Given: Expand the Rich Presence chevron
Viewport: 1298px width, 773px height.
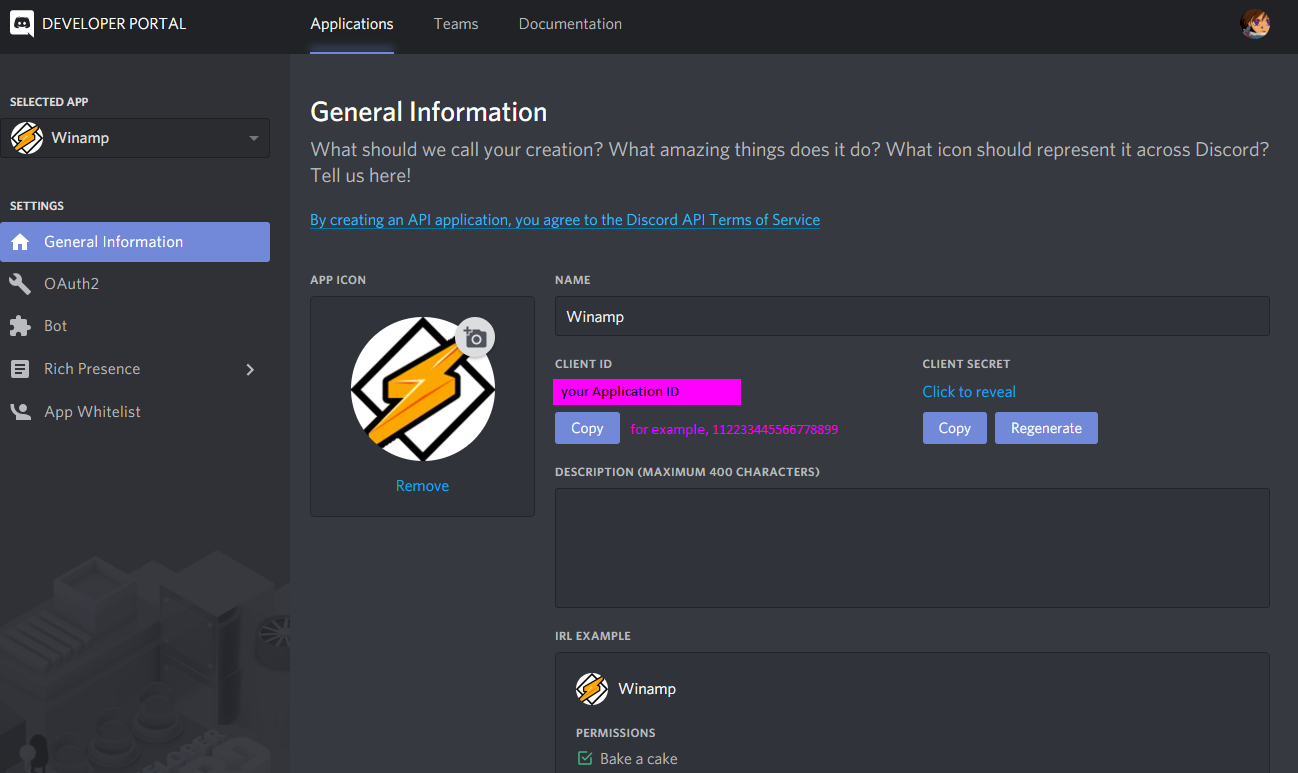Looking at the screenshot, I should [250, 369].
